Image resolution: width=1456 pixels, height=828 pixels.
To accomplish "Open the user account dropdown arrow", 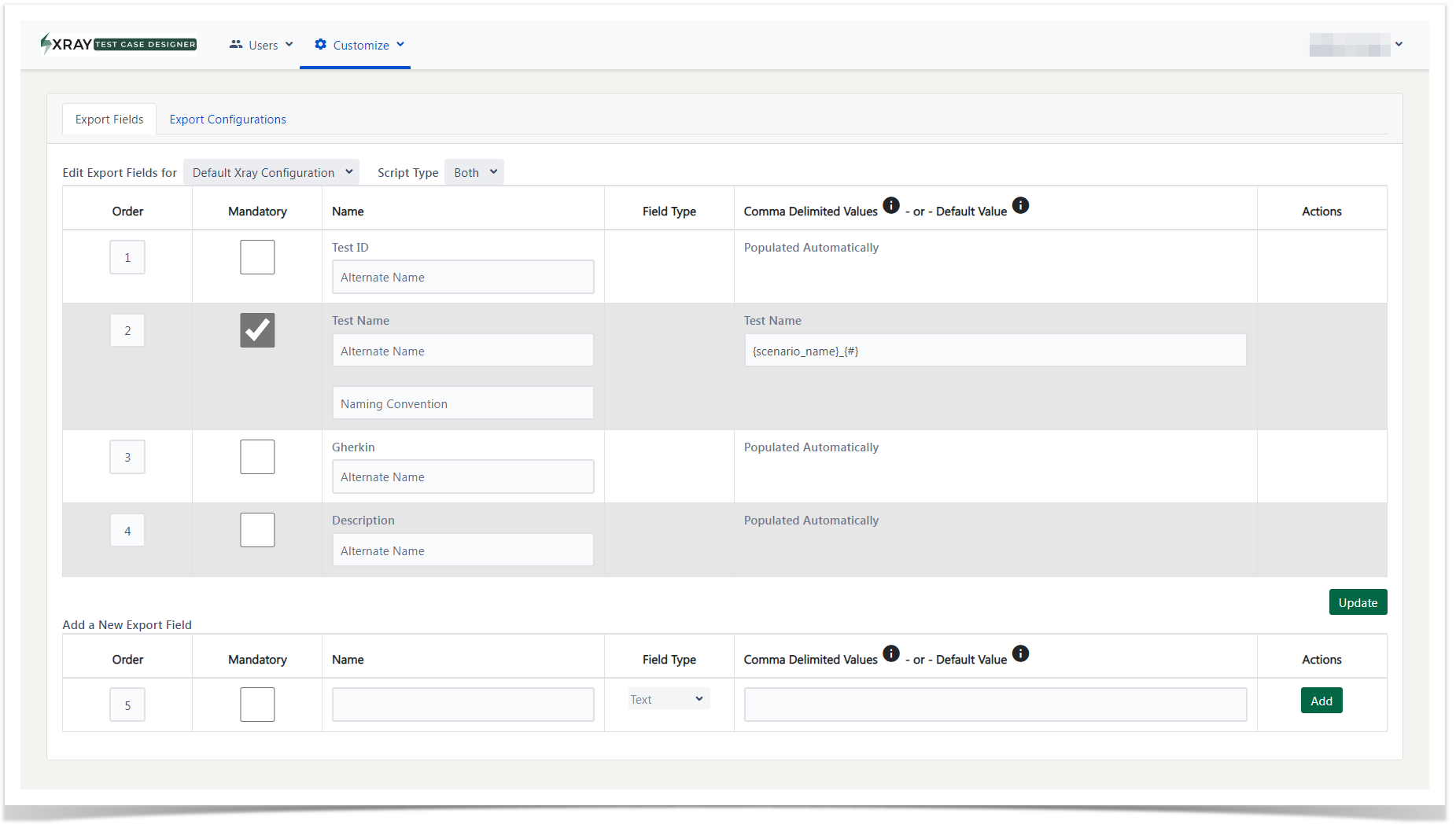I will click(1399, 45).
